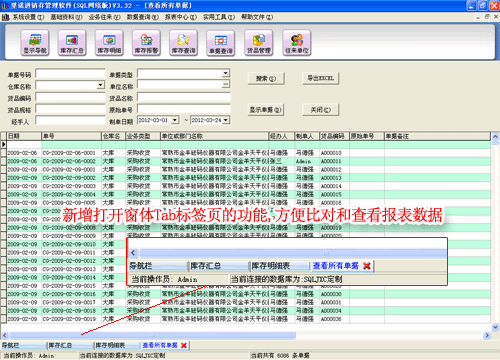Open the 库存明细 toolbar icon
The height and width of the screenshot is (360, 500).
109,42
